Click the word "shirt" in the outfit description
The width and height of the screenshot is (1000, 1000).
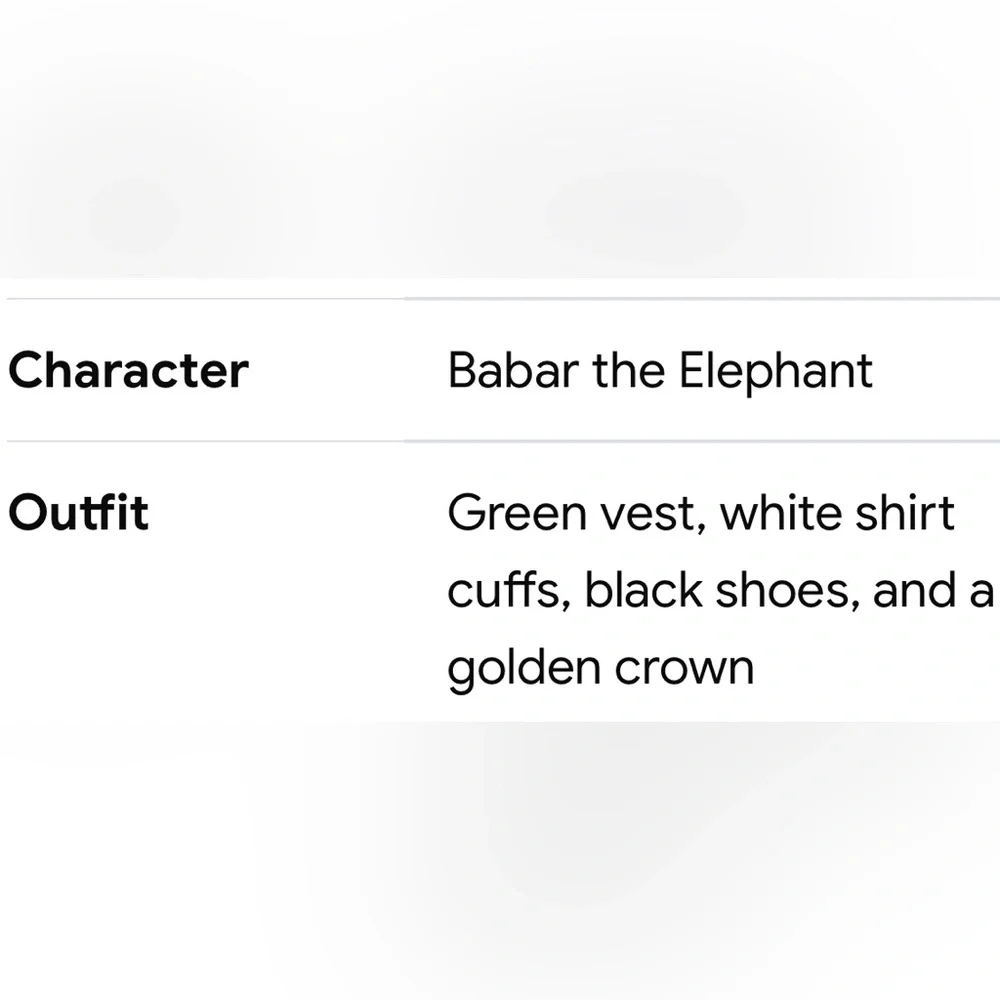pos(904,512)
